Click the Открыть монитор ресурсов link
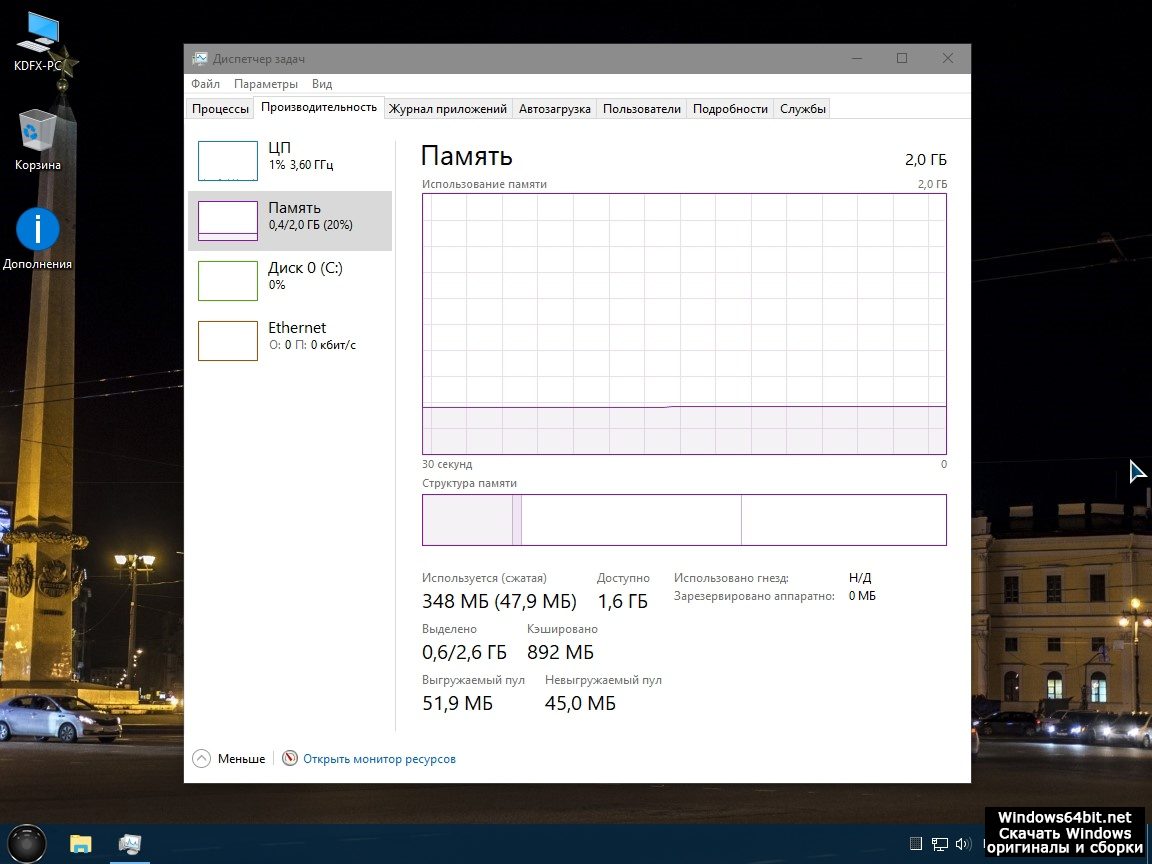Viewport: 1152px width, 864px height. tap(379, 759)
